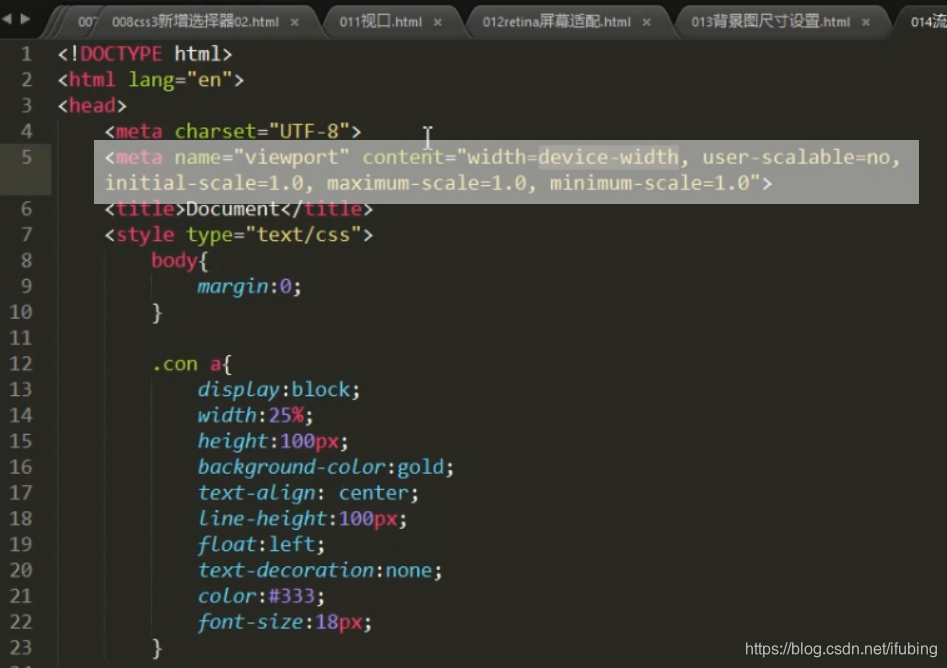
Task: Click the float:left declaration
Action: pyautogui.click(x=261, y=545)
